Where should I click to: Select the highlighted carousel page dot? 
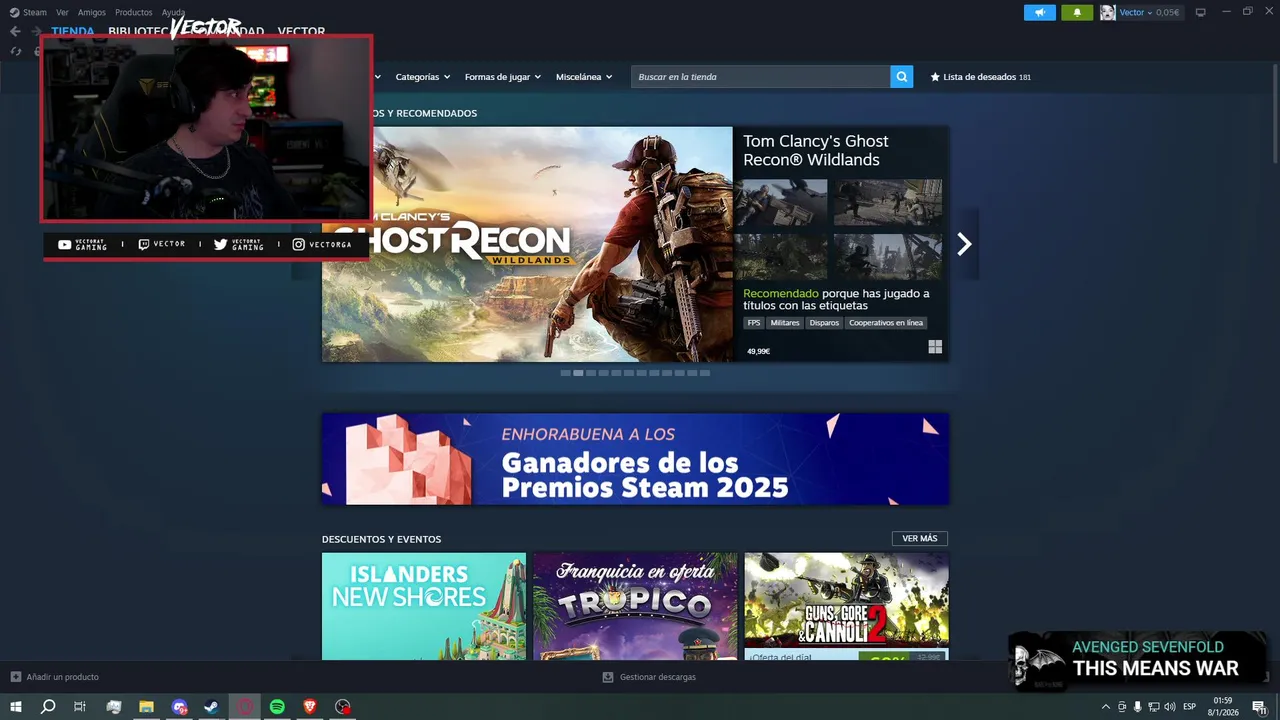(x=578, y=373)
